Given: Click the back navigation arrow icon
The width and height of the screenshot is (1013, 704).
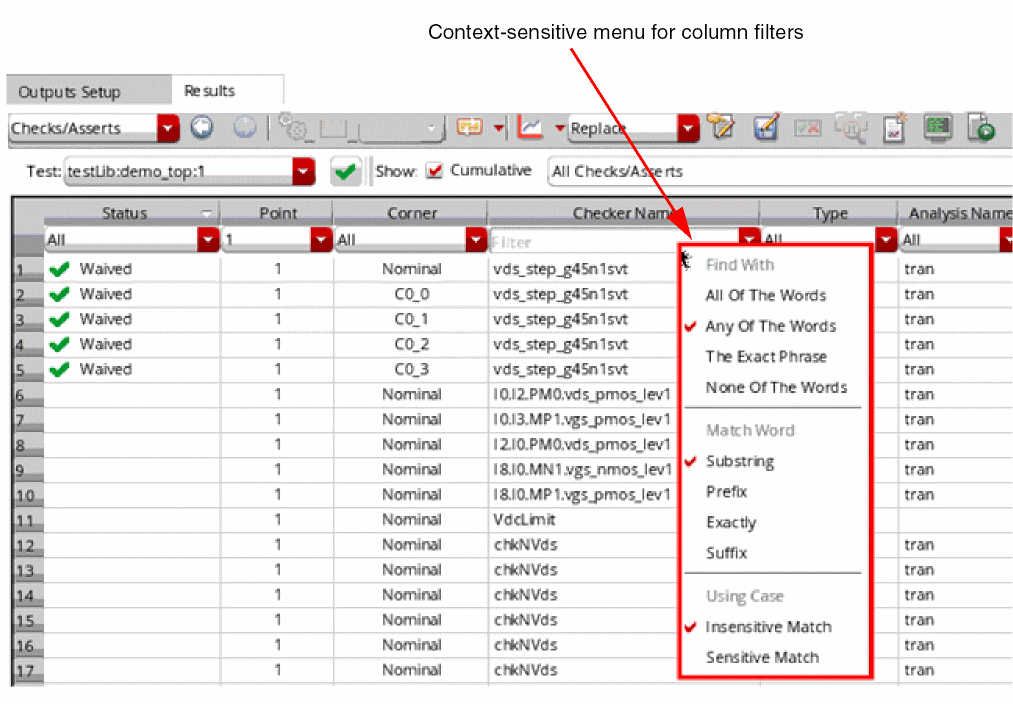Looking at the screenshot, I should click(202, 128).
